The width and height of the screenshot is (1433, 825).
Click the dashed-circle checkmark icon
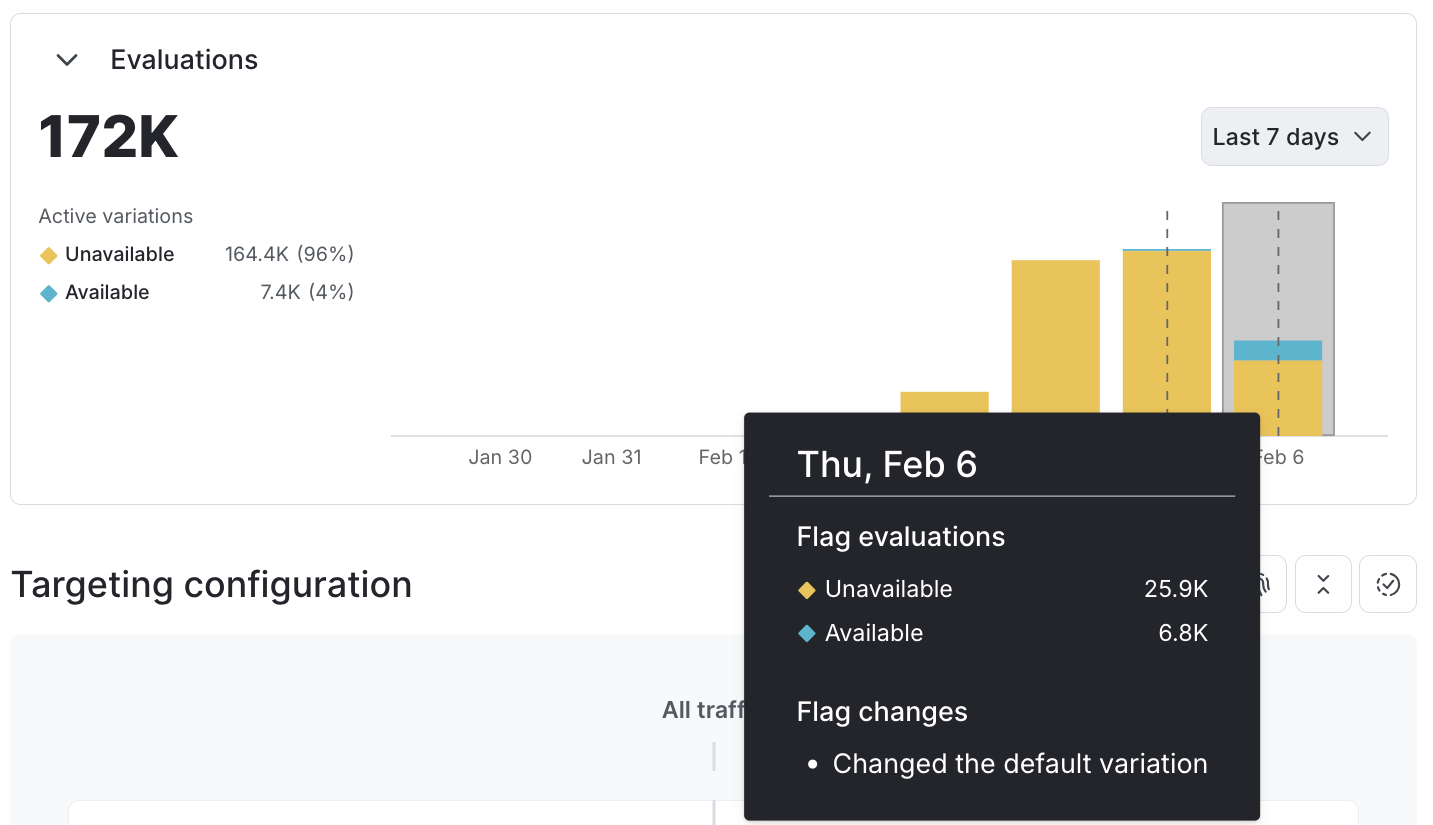(1387, 584)
